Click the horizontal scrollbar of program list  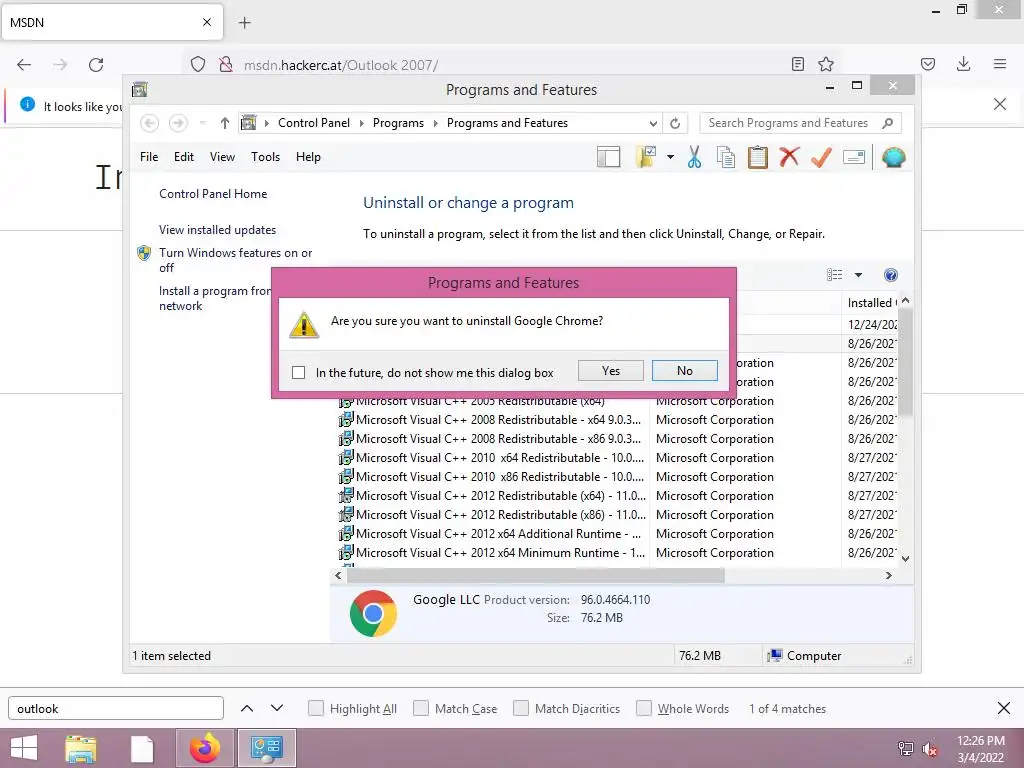(x=536, y=575)
